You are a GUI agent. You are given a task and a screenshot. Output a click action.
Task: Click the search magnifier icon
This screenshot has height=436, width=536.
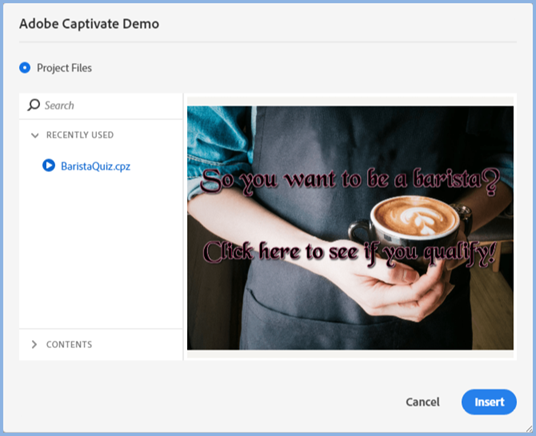[34, 105]
